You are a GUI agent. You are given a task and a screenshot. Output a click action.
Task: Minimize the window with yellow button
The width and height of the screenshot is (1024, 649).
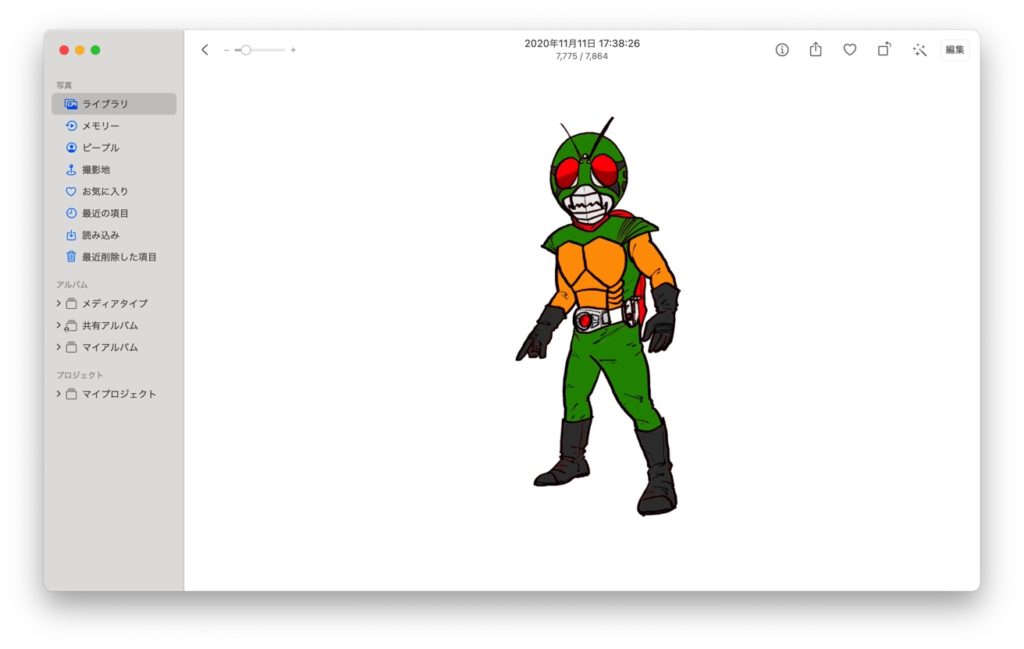coord(80,50)
